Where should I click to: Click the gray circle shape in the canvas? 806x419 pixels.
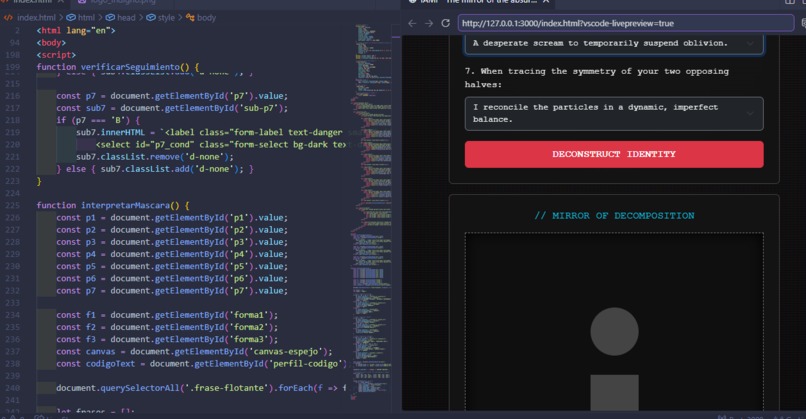coord(614,332)
